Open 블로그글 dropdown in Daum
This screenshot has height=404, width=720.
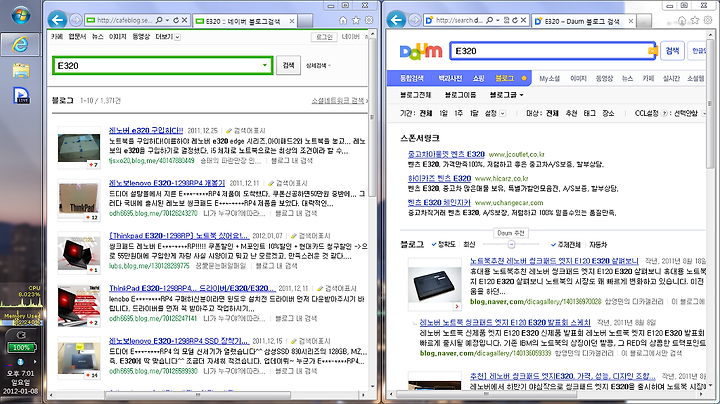[x=506, y=95]
